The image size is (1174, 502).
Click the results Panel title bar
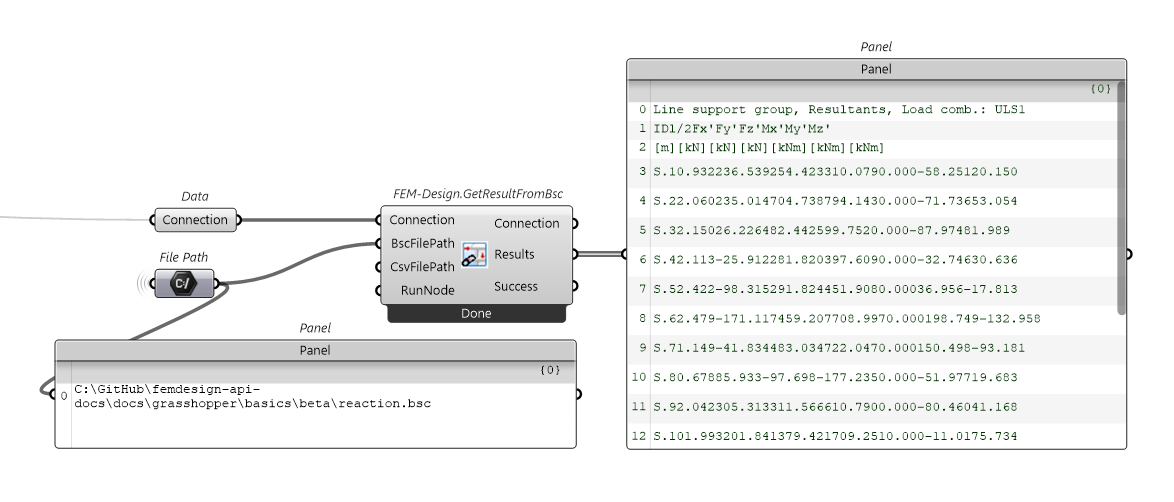pyautogui.click(x=876, y=70)
